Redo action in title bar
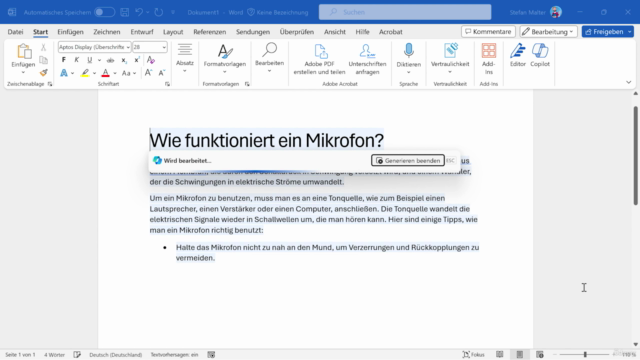Screen dimensions: 640x360 tap(158, 12)
